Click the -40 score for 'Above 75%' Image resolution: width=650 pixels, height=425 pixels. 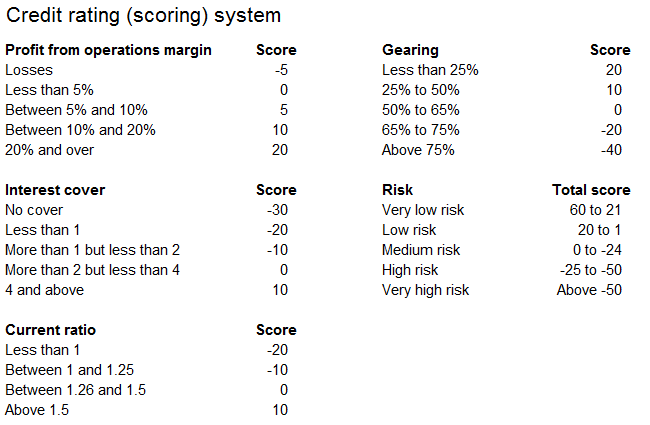click(611, 150)
